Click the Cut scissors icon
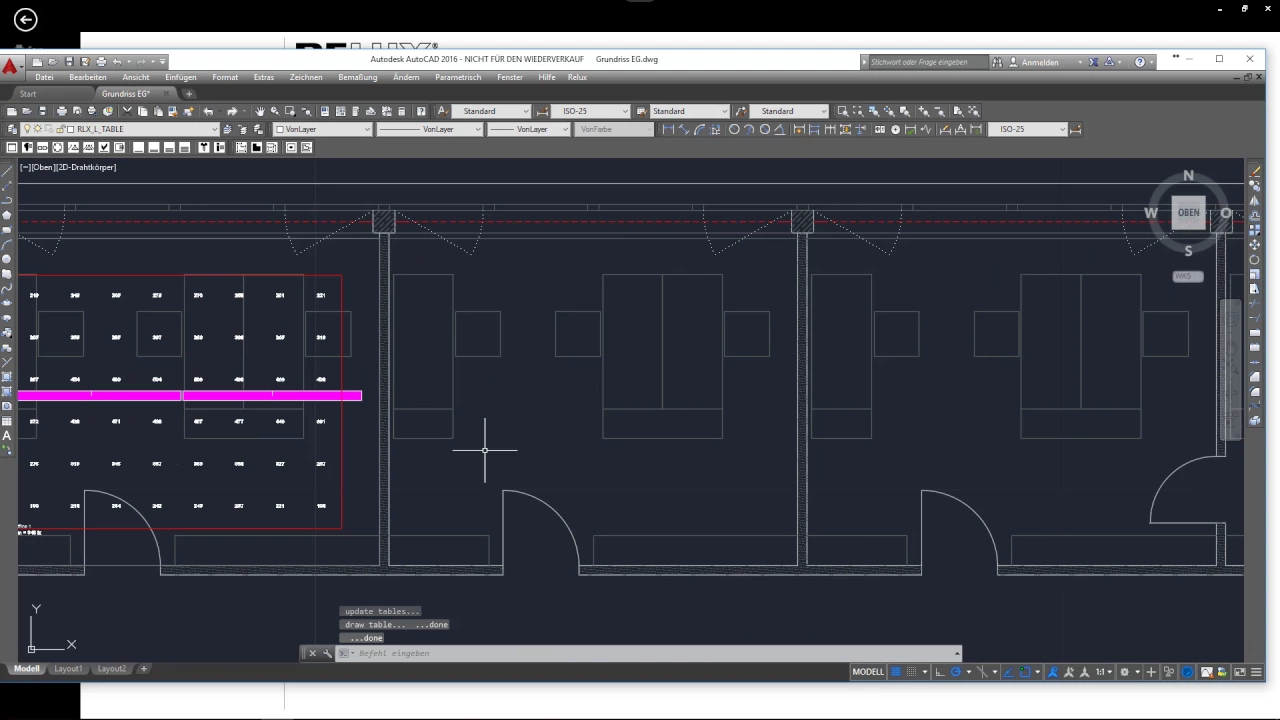This screenshot has height=720, width=1280. click(128, 111)
